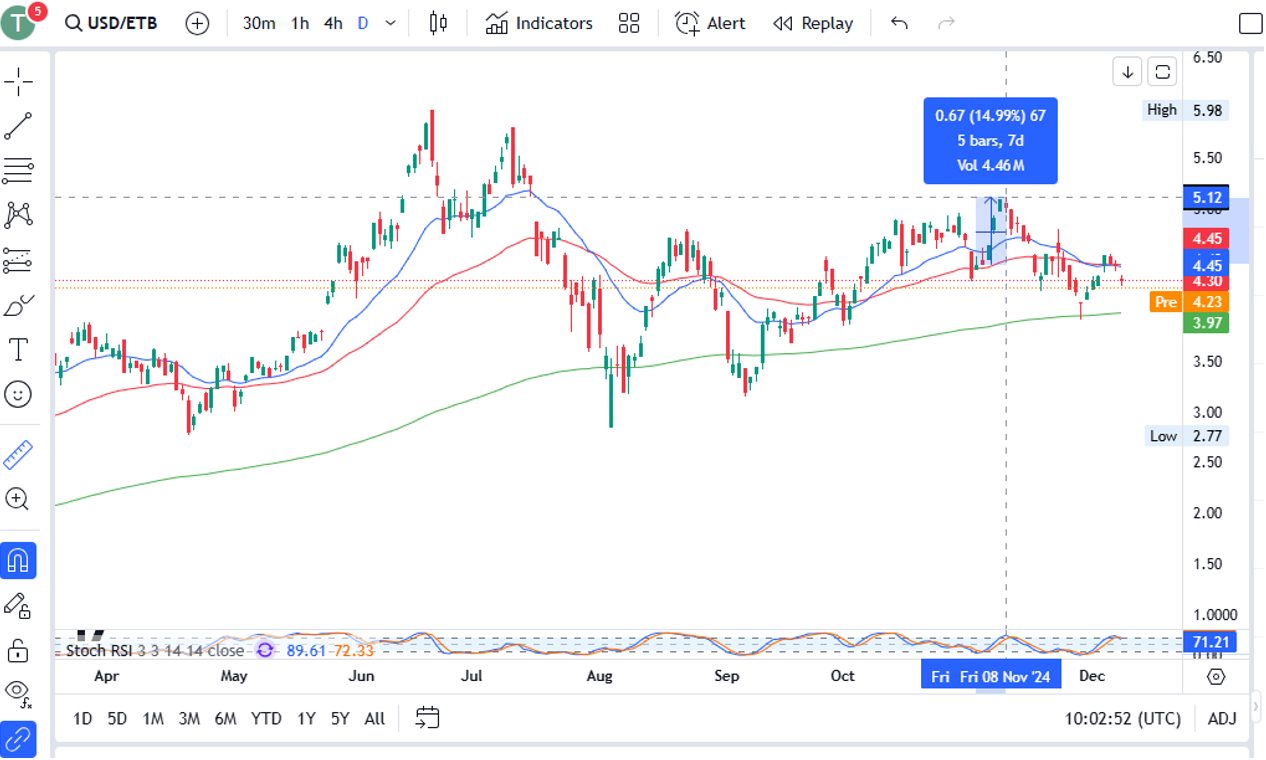This screenshot has width=1266, height=760.
Task: Select the Text annotation tool
Action: pos(18,349)
